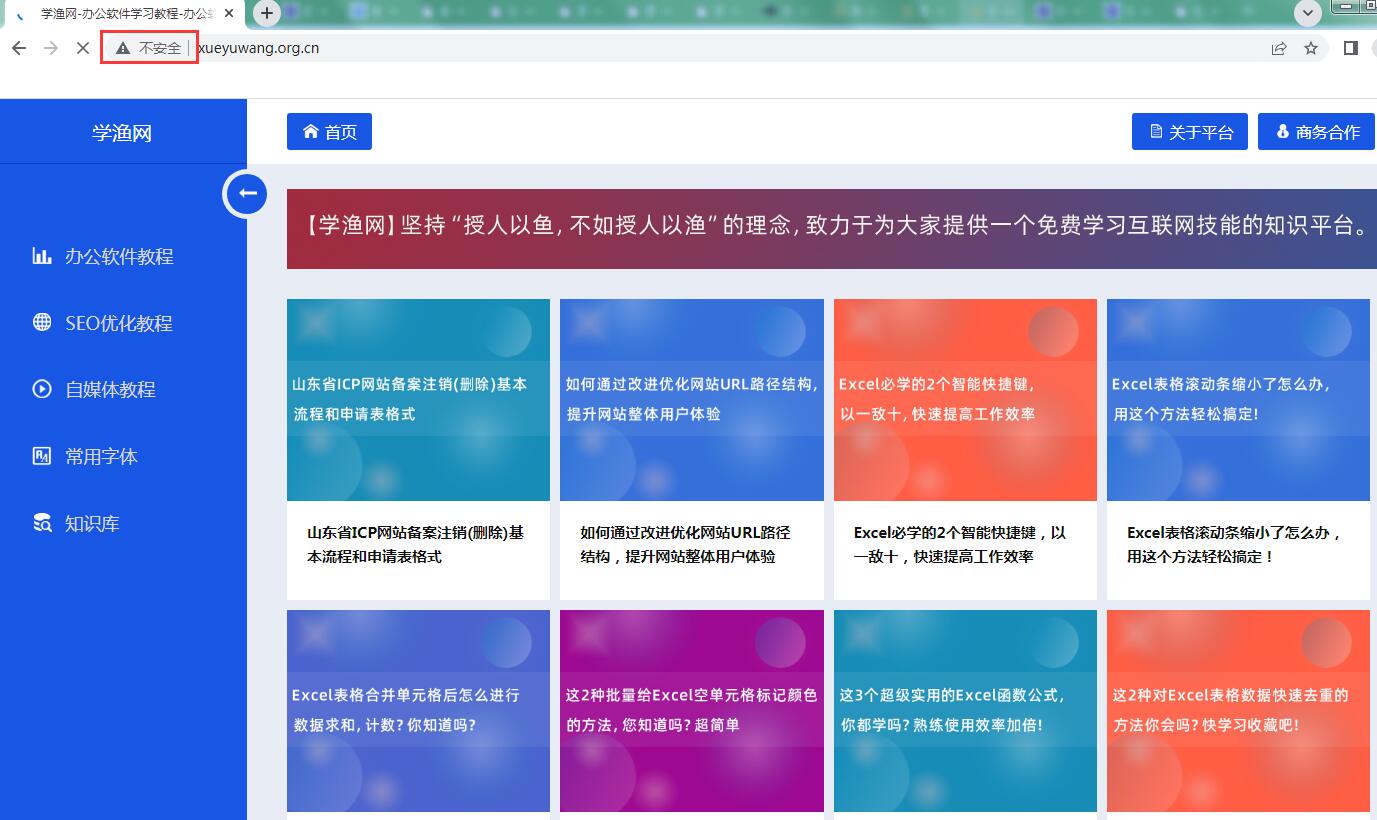
Task: Open the Excel表格数据快速去重 thumbnail
Action: [x=1238, y=711]
